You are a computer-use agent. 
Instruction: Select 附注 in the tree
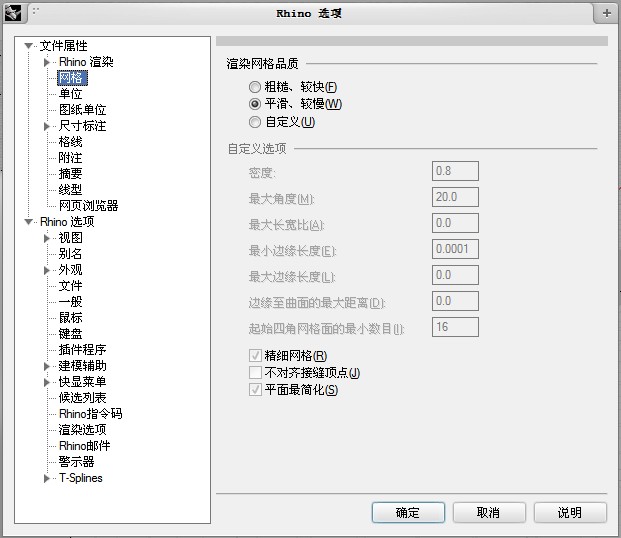pyautogui.click(x=70, y=158)
